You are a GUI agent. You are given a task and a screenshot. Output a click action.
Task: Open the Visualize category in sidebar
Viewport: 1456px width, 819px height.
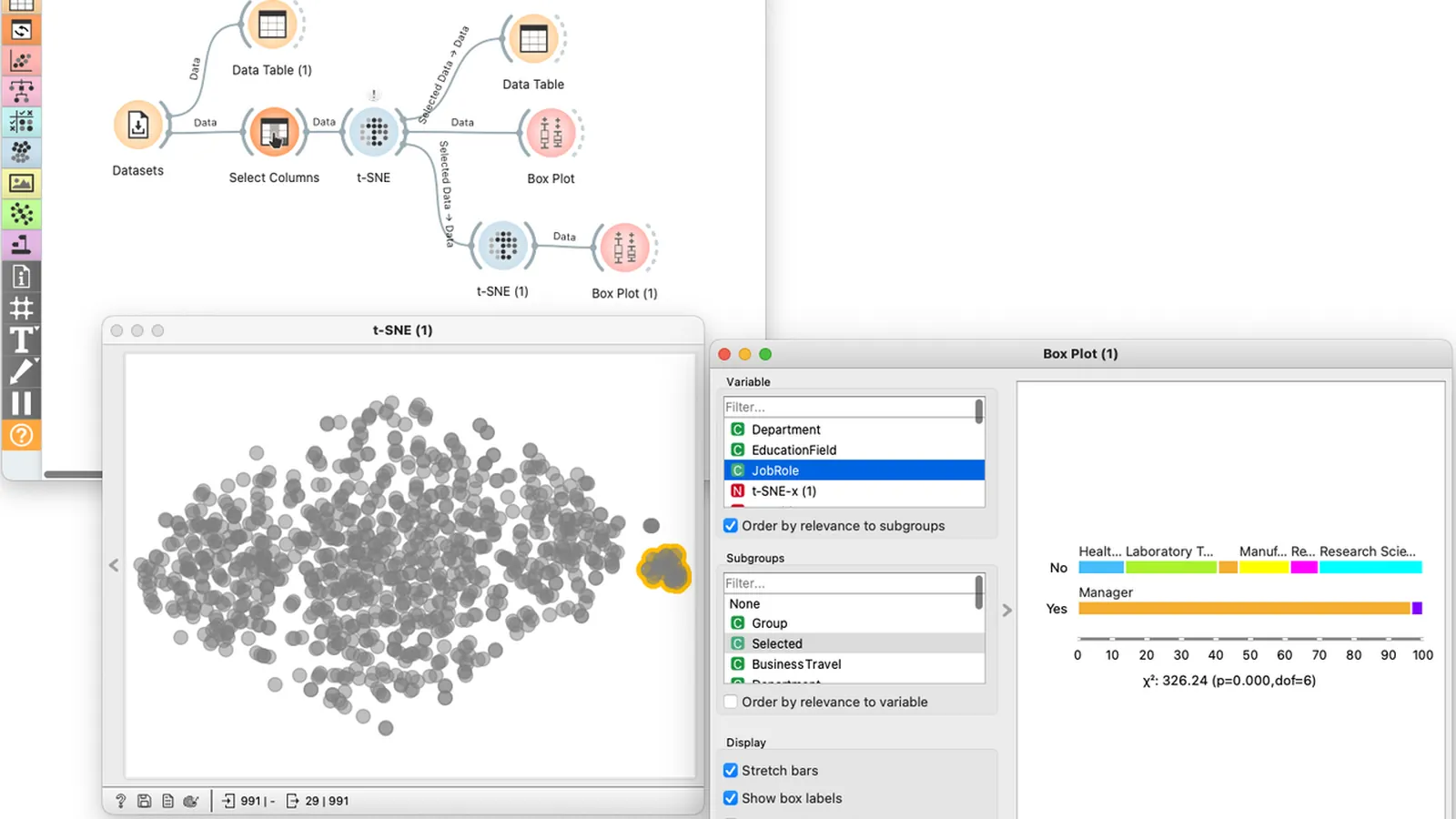(22, 61)
